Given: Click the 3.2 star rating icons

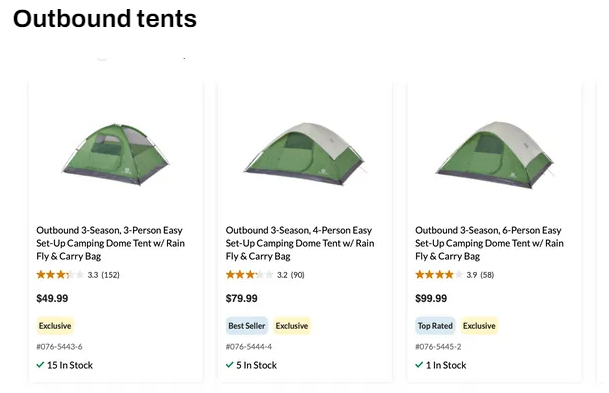Looking at the screenshot, I should [x=250, y=275].
